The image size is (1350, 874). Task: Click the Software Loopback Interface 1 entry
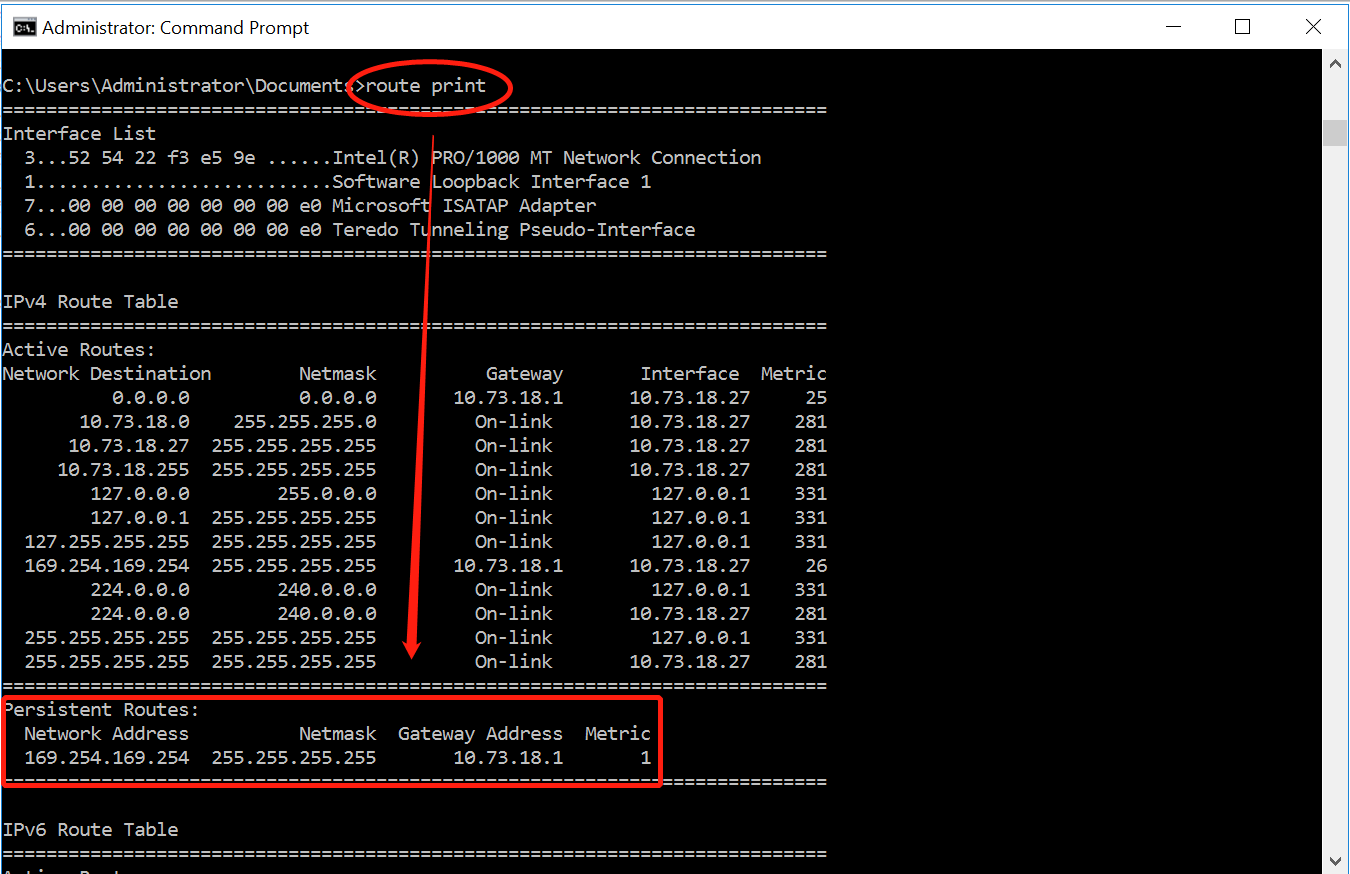pyautogui.click(x=491, y=182)
